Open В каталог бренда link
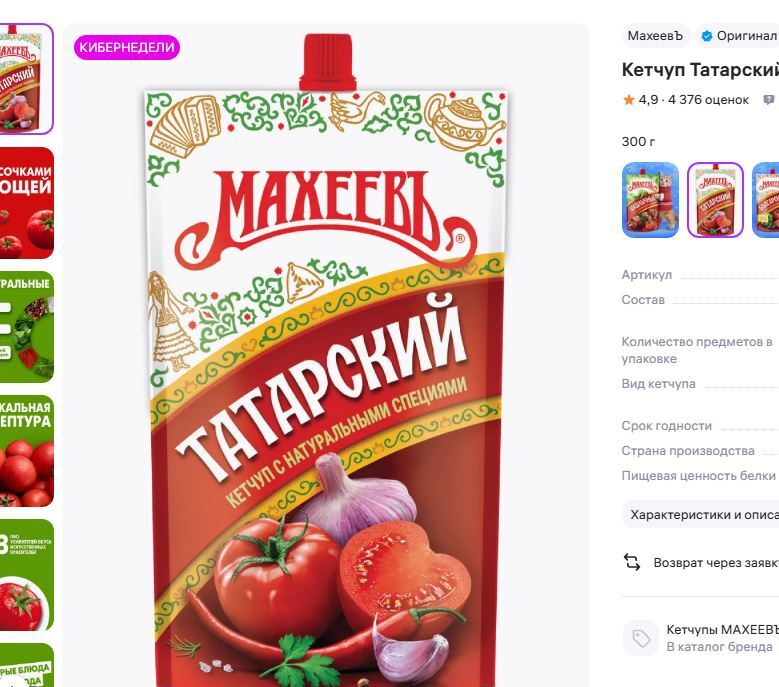 point(719,647)
